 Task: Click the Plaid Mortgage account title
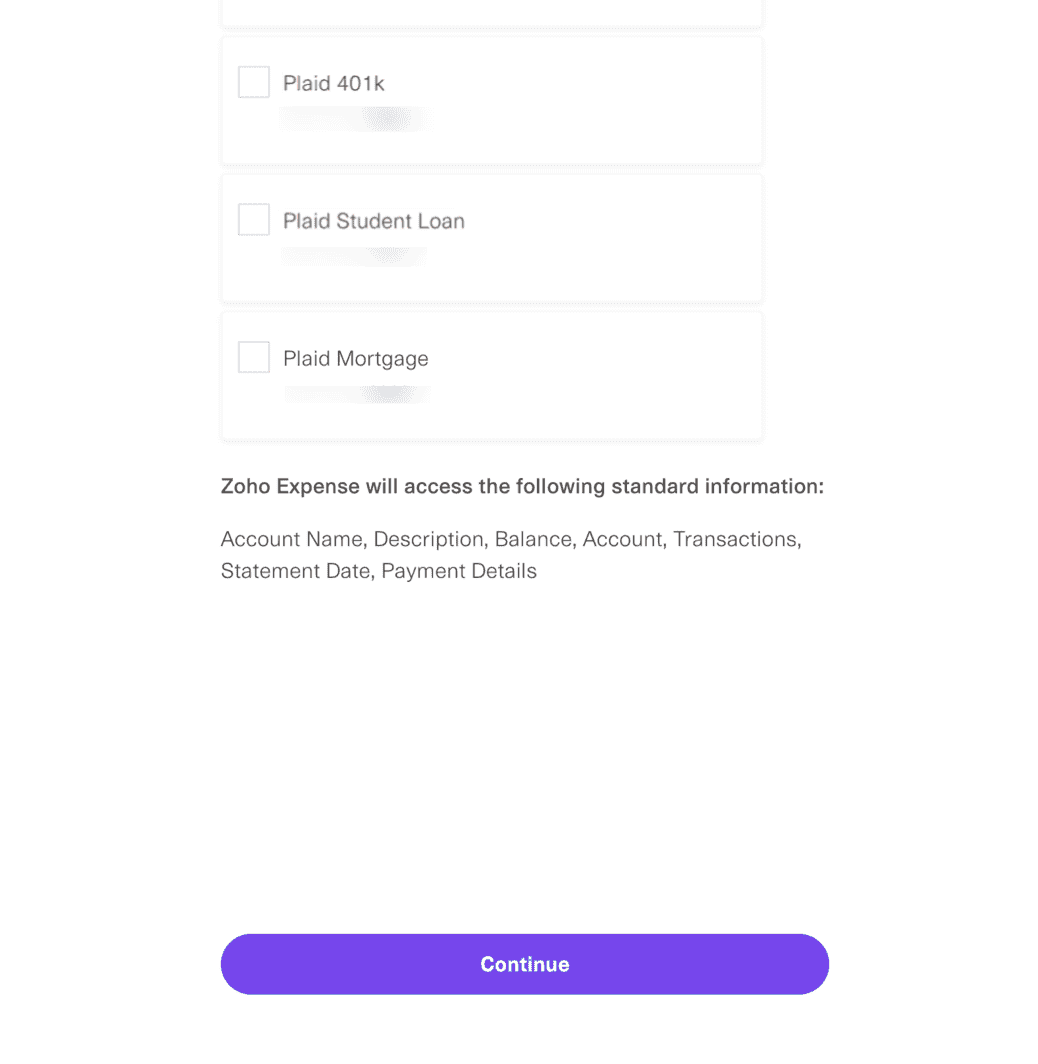(356, 358)
